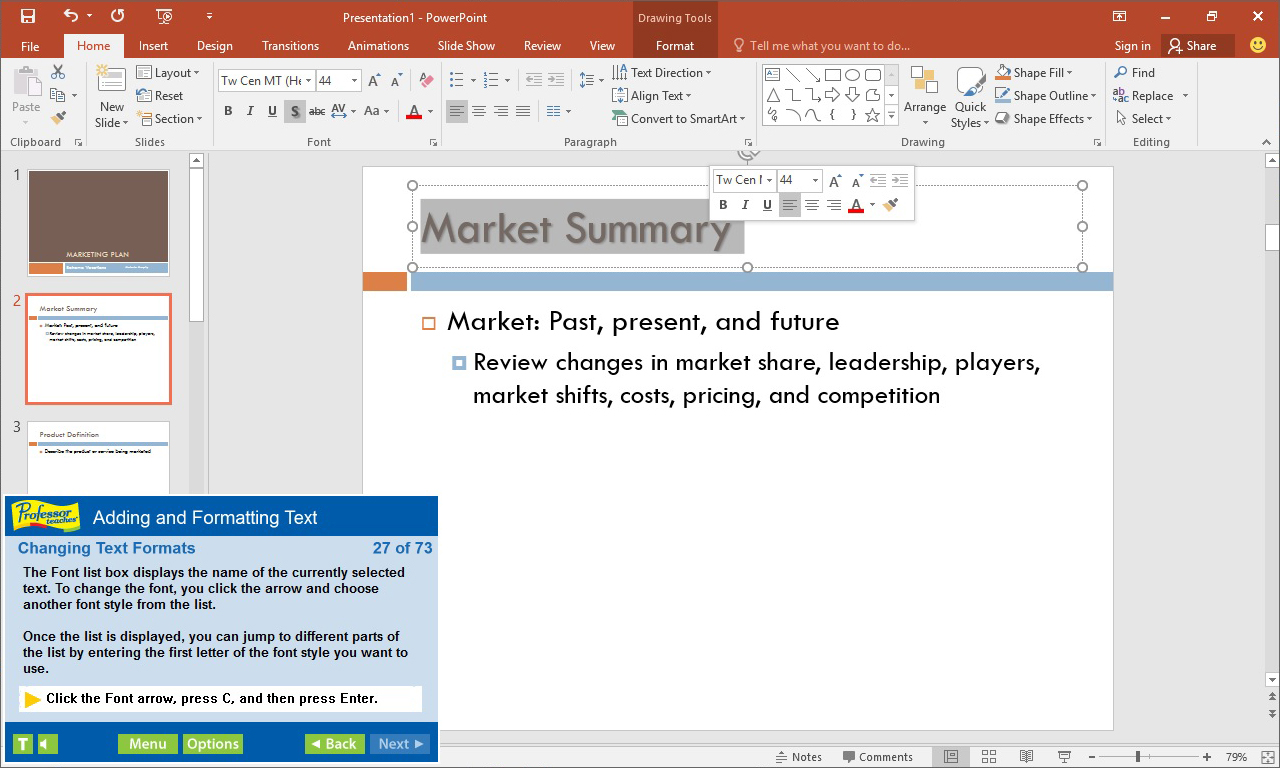
Task: Toggle the Notes pane in status bar
Action: pos(799,757)
